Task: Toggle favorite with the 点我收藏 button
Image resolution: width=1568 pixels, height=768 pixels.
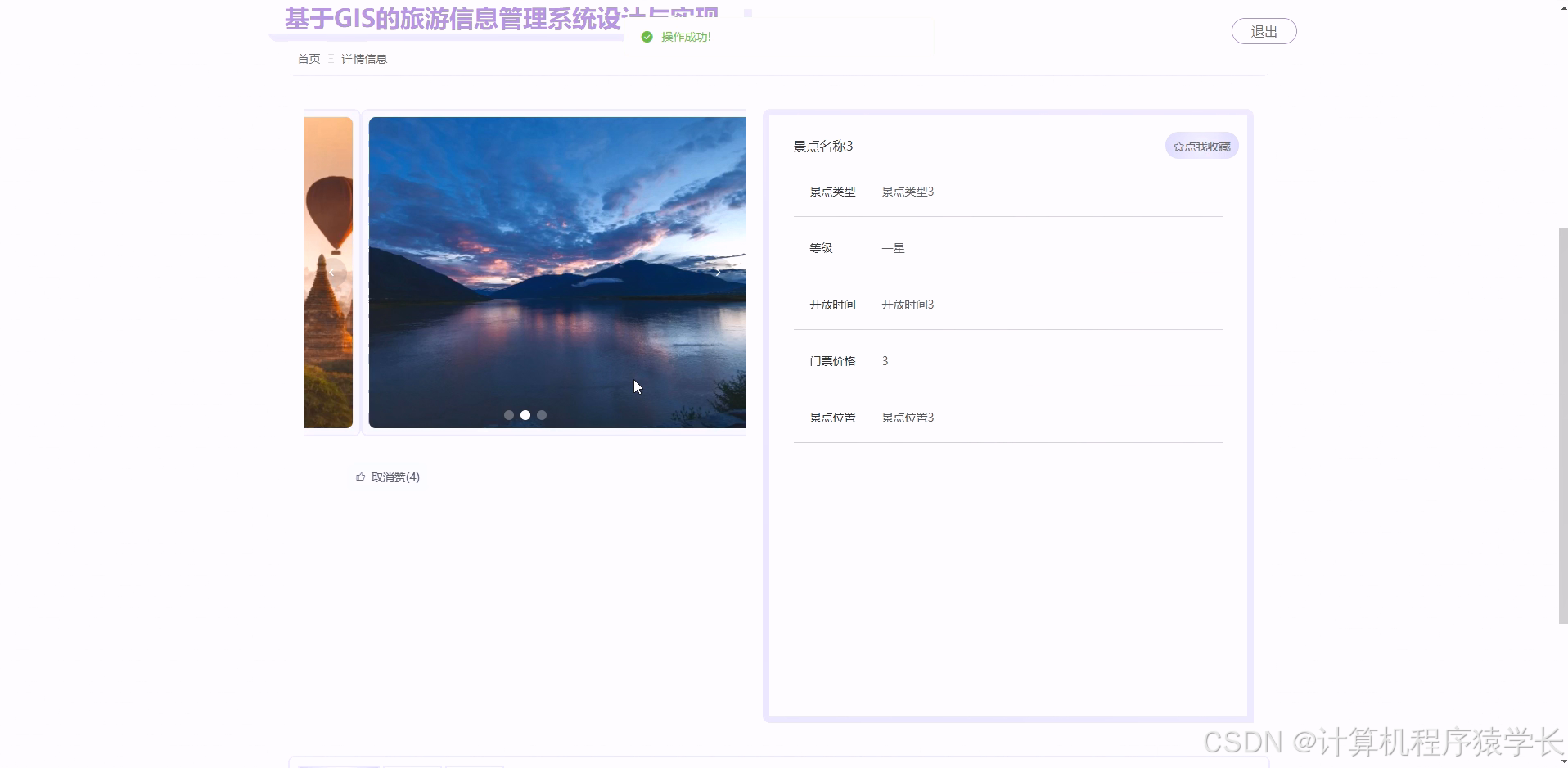Action: point(1201,145)
